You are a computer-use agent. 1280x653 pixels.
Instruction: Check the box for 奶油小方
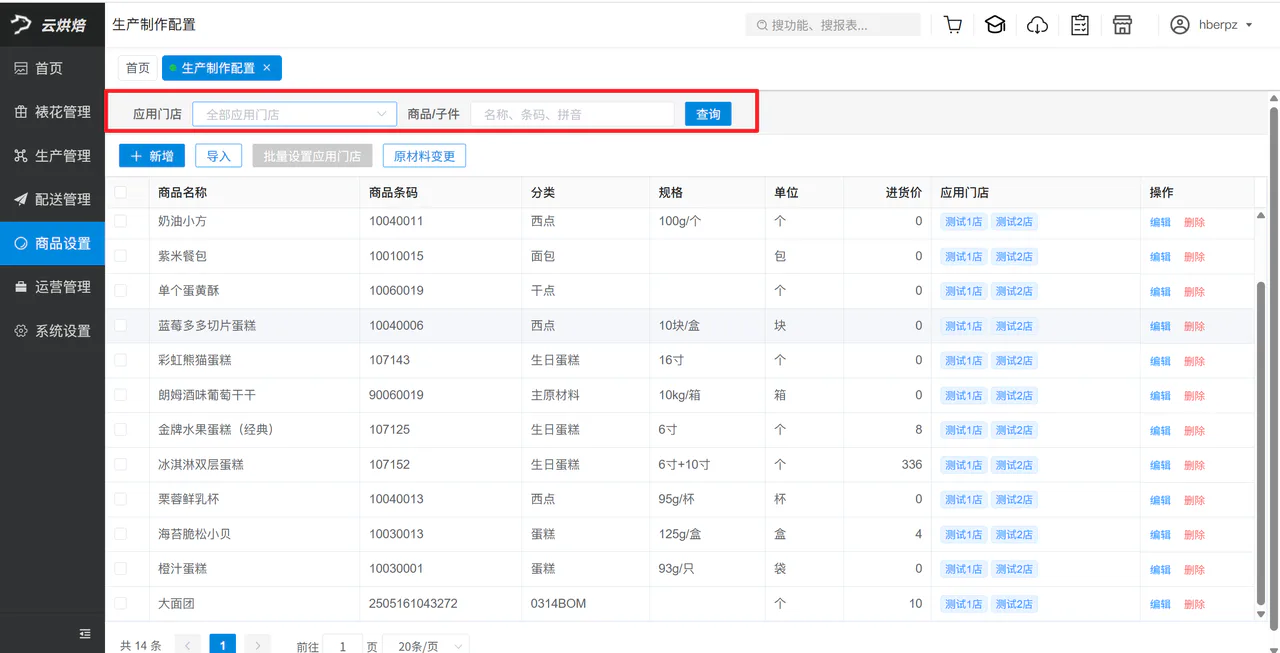point(121,221)
